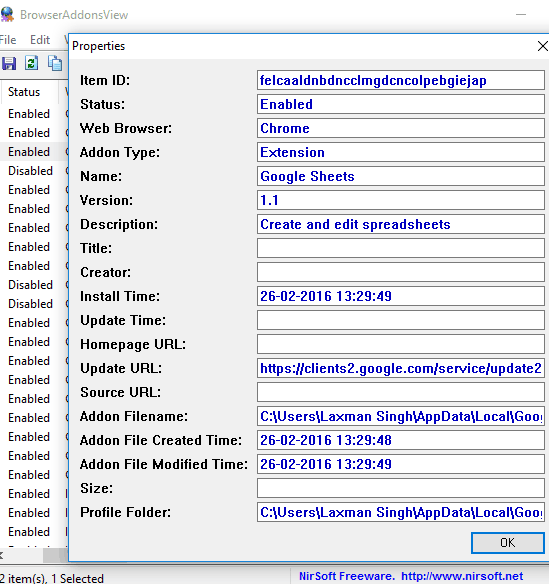Open the File menu
The height and width of the screenshot is (584, 549).
pyautogui.click(x=8, y=40)
